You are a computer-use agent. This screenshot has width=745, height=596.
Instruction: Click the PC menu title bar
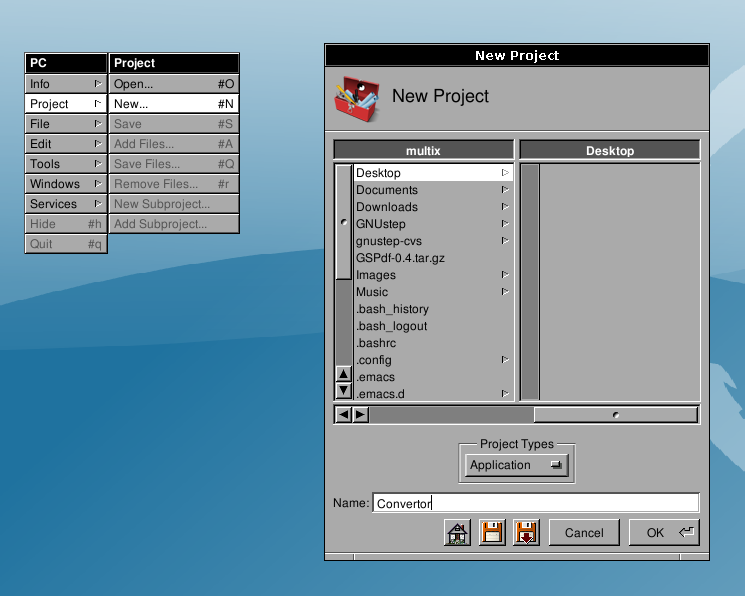coord(66,63)
